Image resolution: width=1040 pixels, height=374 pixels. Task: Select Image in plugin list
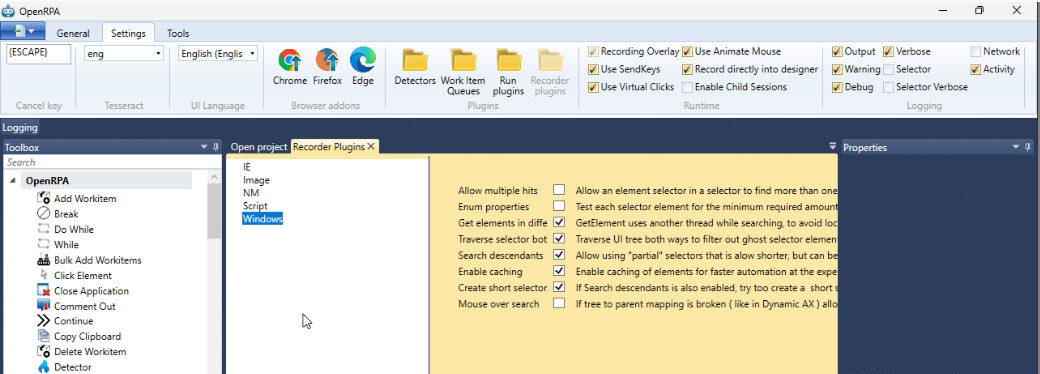click(256, 180)
